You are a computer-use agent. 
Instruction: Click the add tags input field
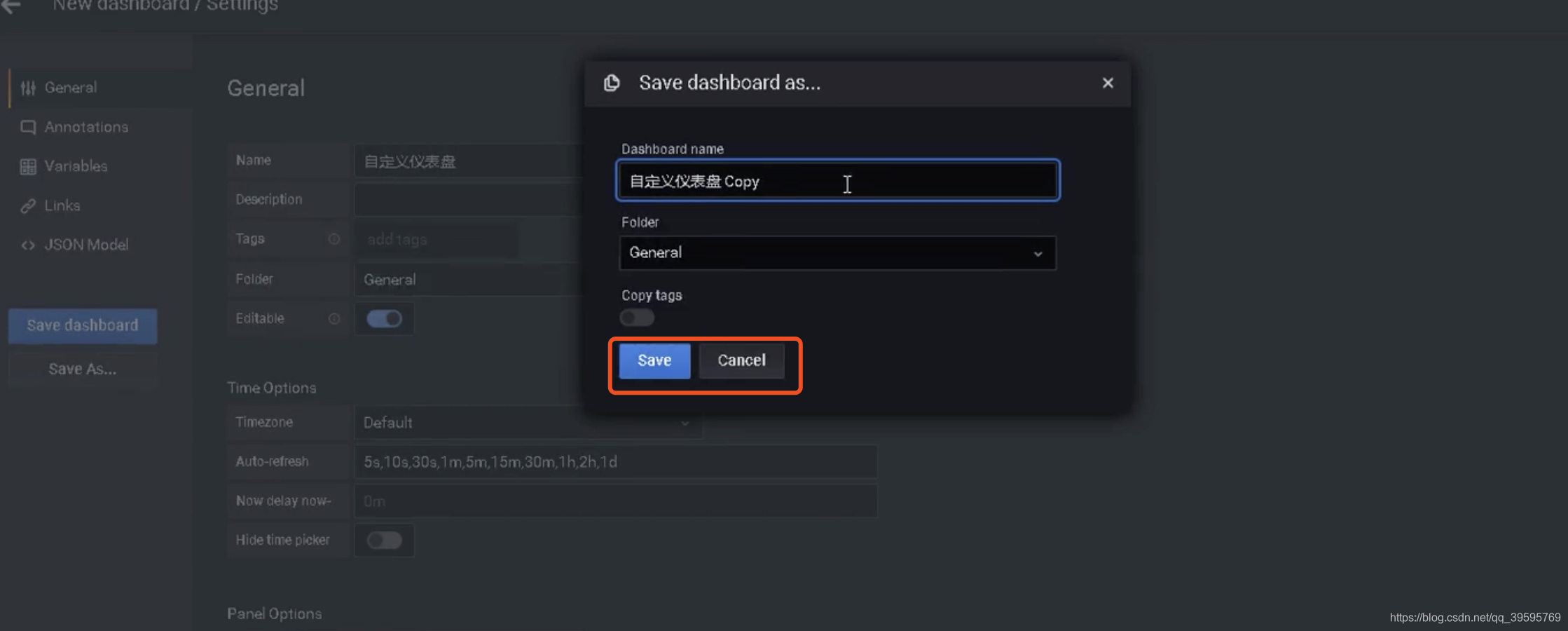click(437, 240)
